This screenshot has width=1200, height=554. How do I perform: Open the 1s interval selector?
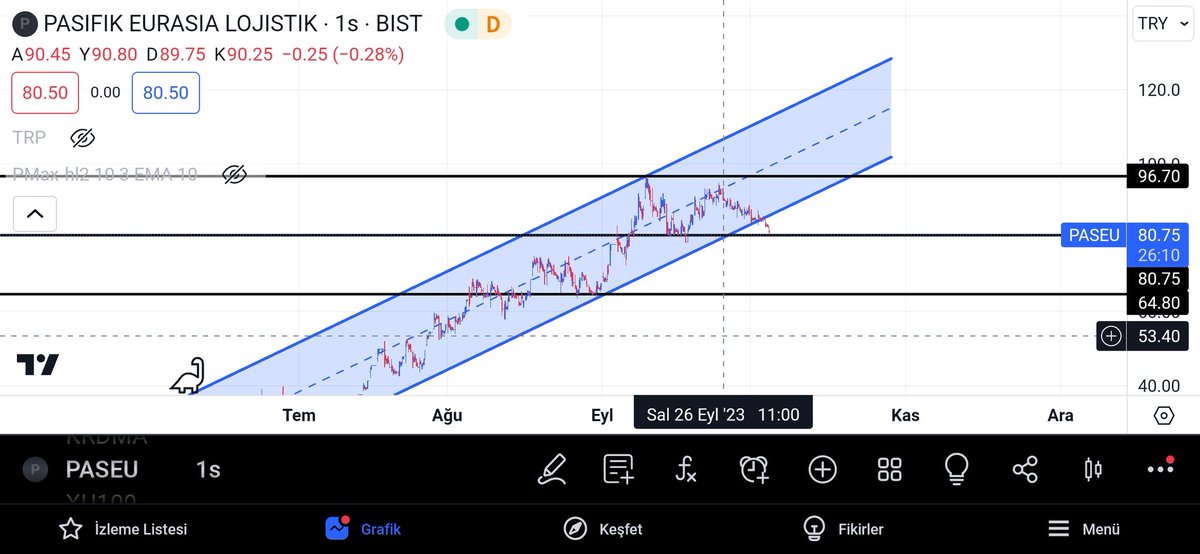click(207, 469)
